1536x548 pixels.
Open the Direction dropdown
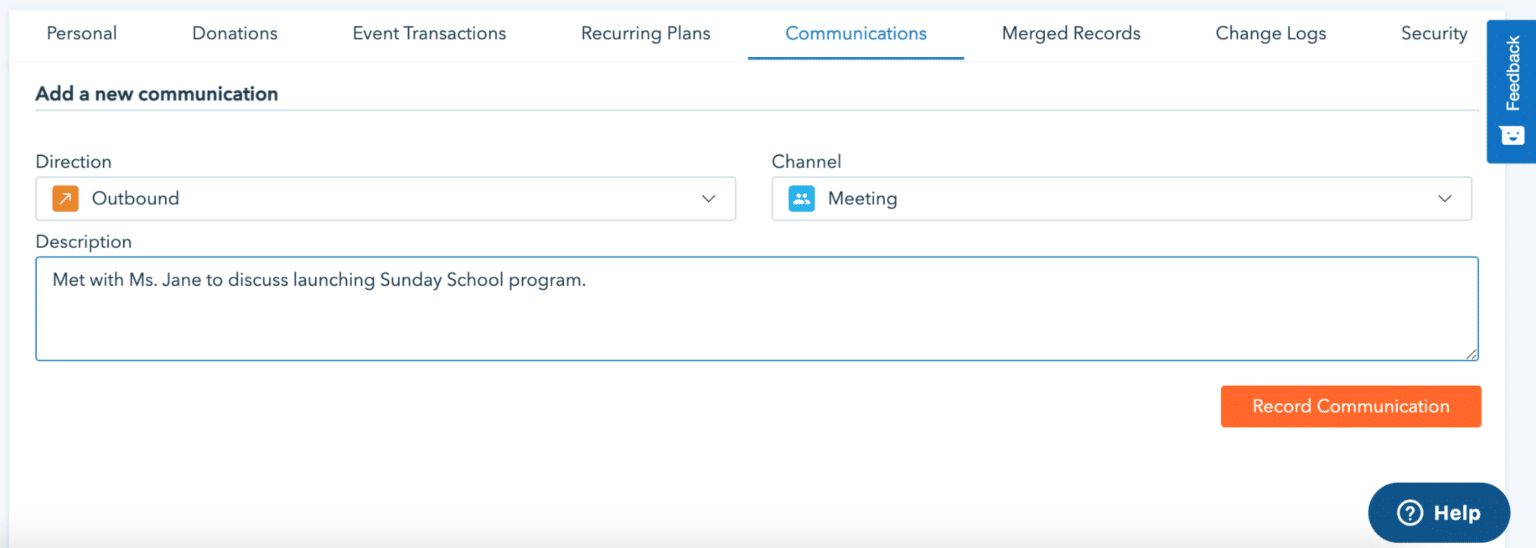[385, 199]
